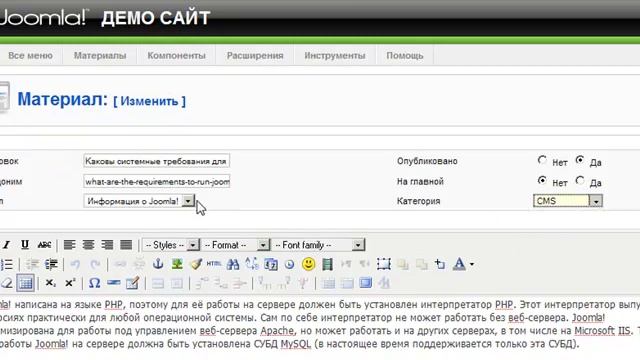Open the Помощь menu
The image size is (640, 360).
[405, 56]
